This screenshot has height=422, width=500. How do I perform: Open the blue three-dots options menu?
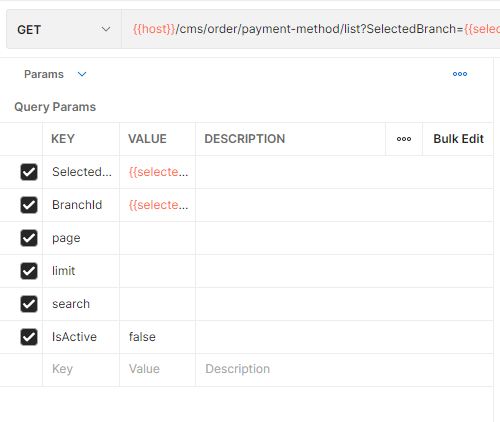460,74
